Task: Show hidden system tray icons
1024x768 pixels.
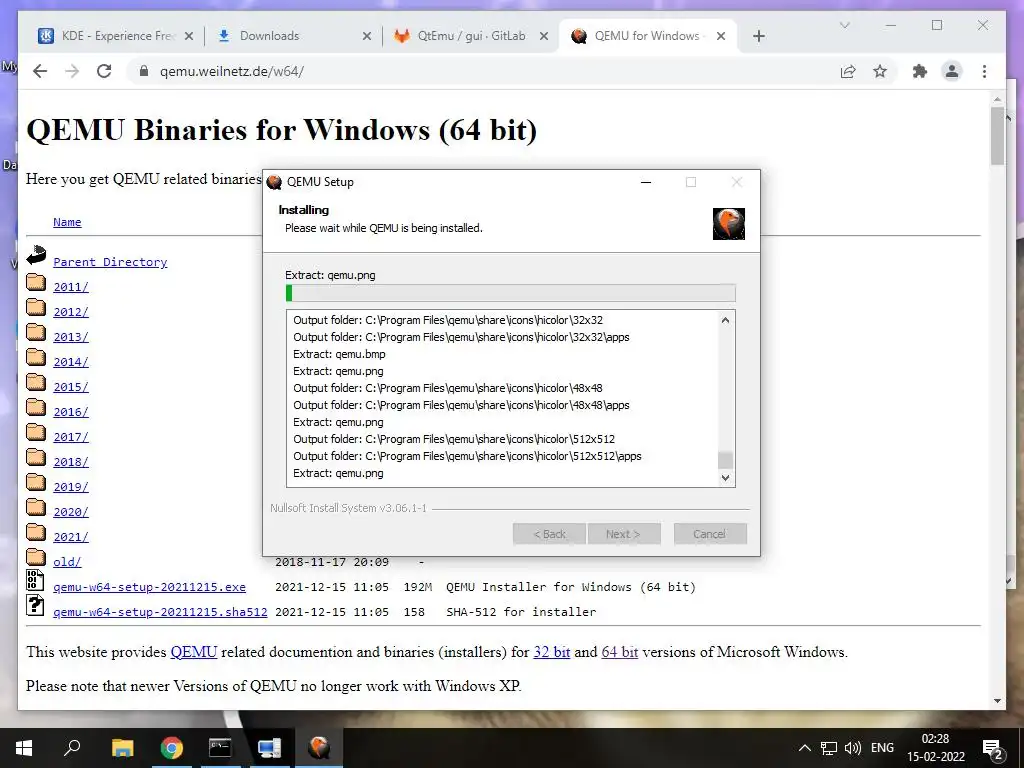Action: point(805,748)
